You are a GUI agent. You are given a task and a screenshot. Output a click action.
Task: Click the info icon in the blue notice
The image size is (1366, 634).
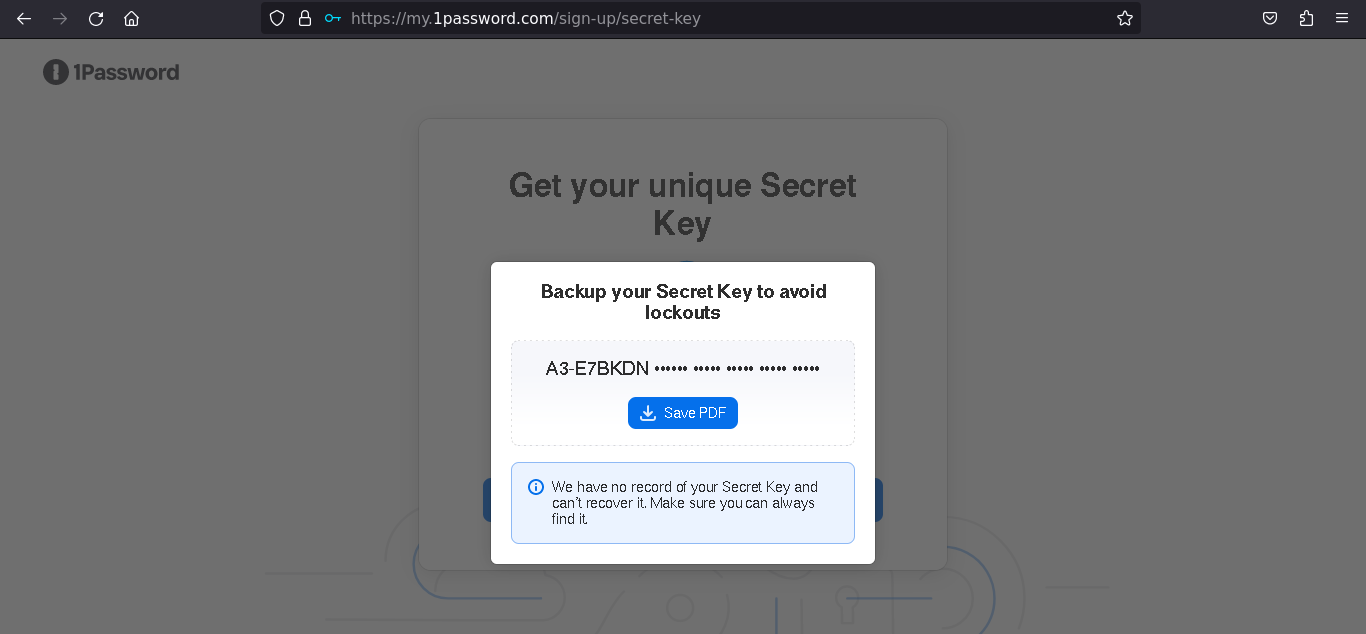[535, 487]
